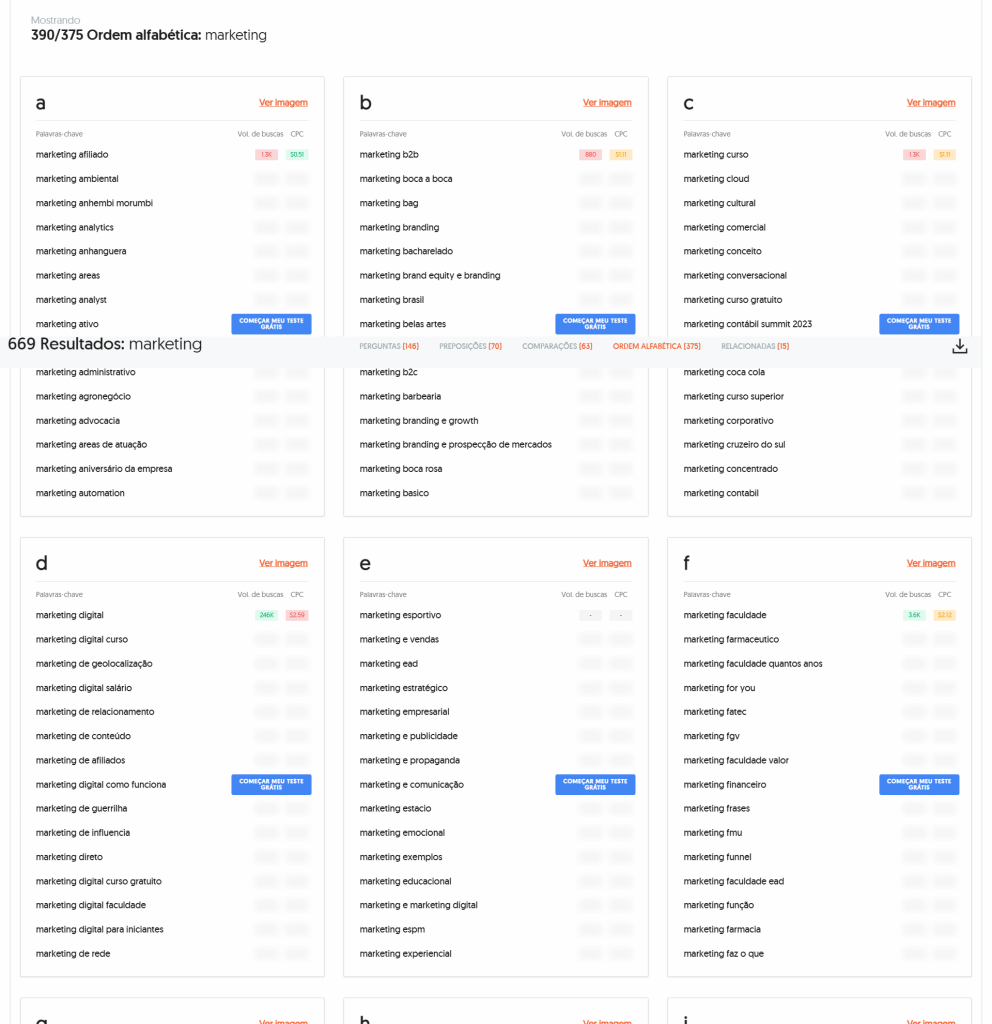Open the Ordem Alfabética tab
The image size is (992, 1024).
point(656,346)
